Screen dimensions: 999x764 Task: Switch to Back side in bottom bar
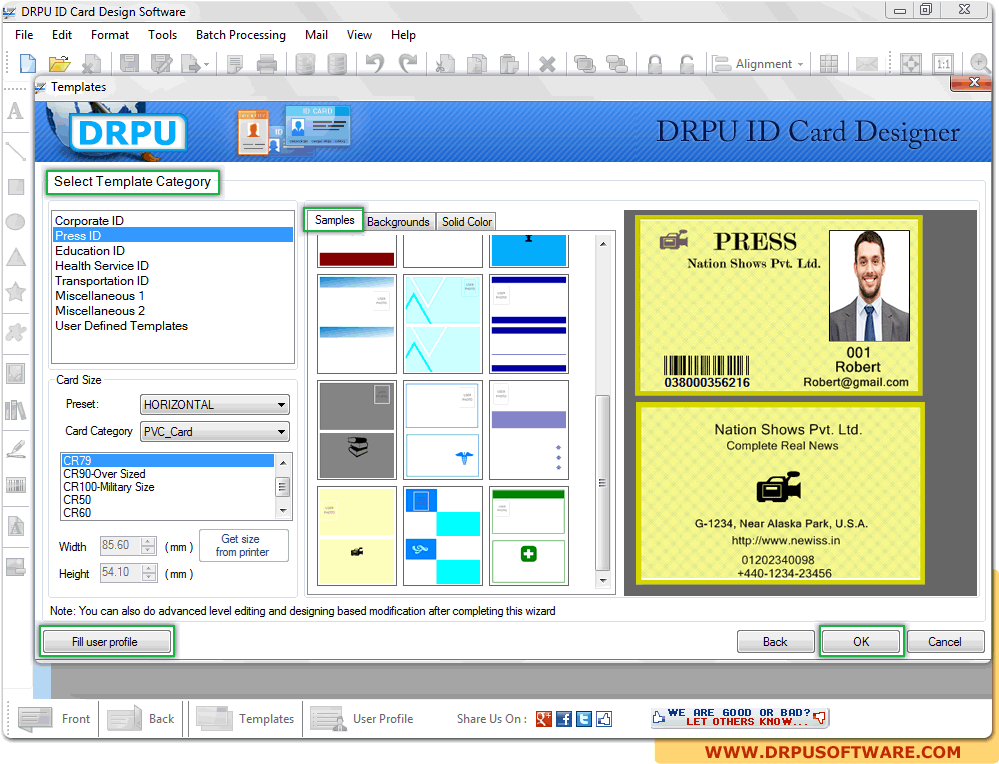click(x=140, y=718)
